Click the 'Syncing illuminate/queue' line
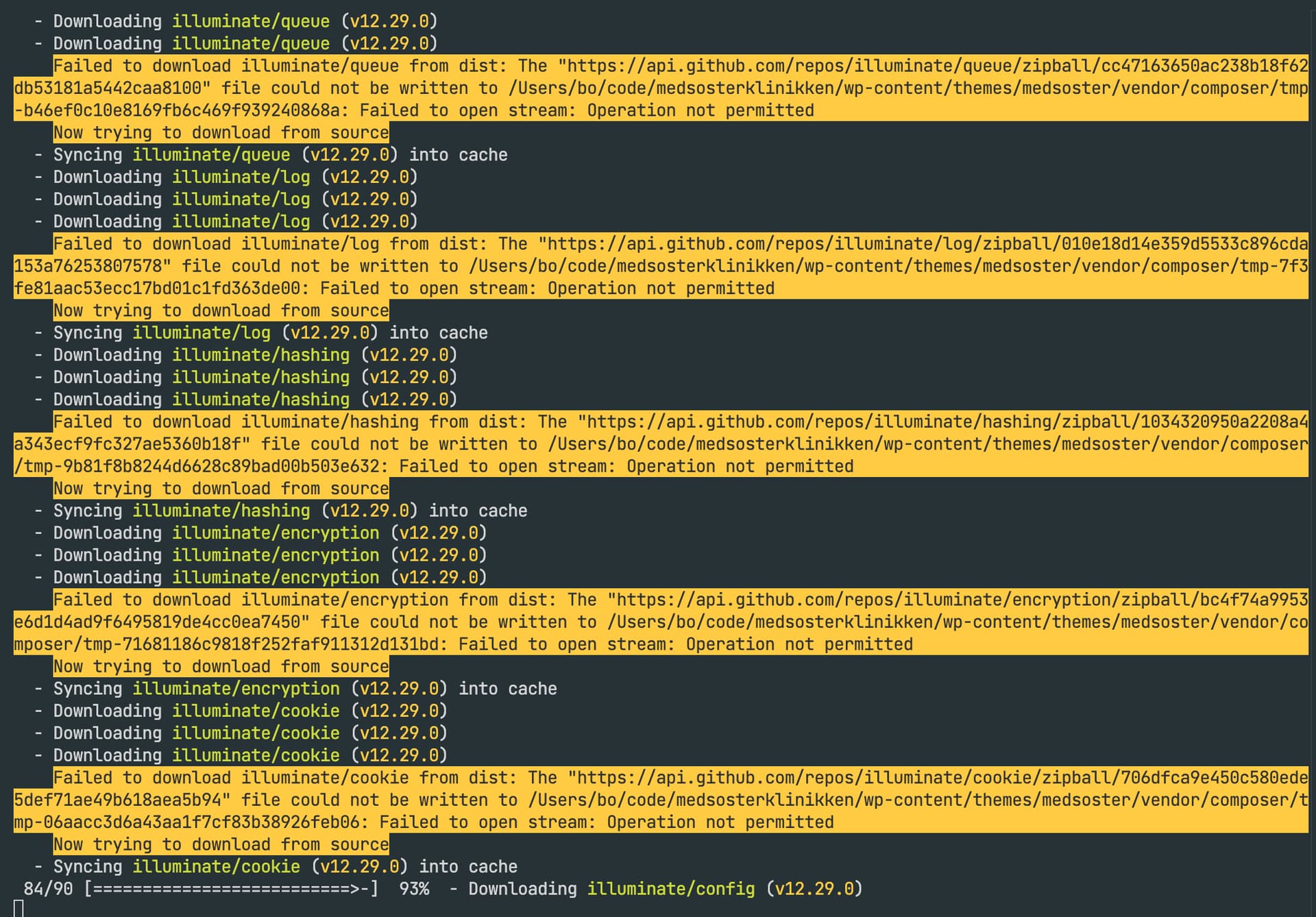The height and width of the screenshot is (917, 1316). (280, 155)
